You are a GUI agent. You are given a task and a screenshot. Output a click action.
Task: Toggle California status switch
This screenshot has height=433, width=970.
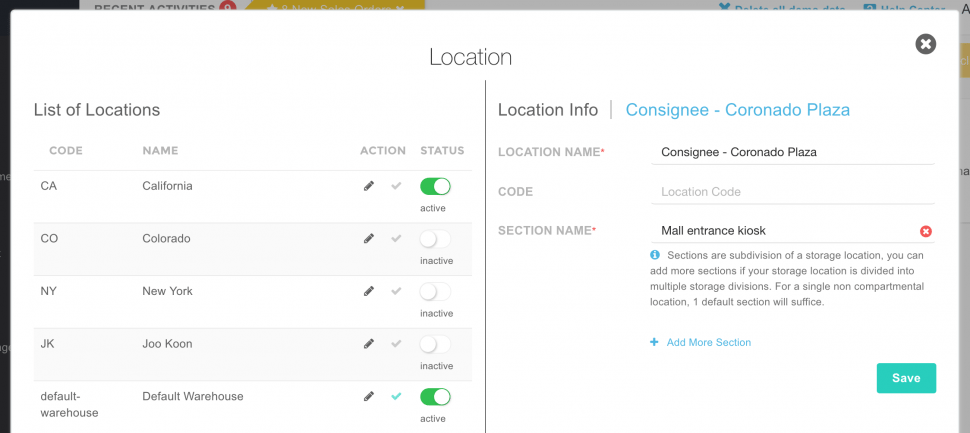tap(435, 186)
